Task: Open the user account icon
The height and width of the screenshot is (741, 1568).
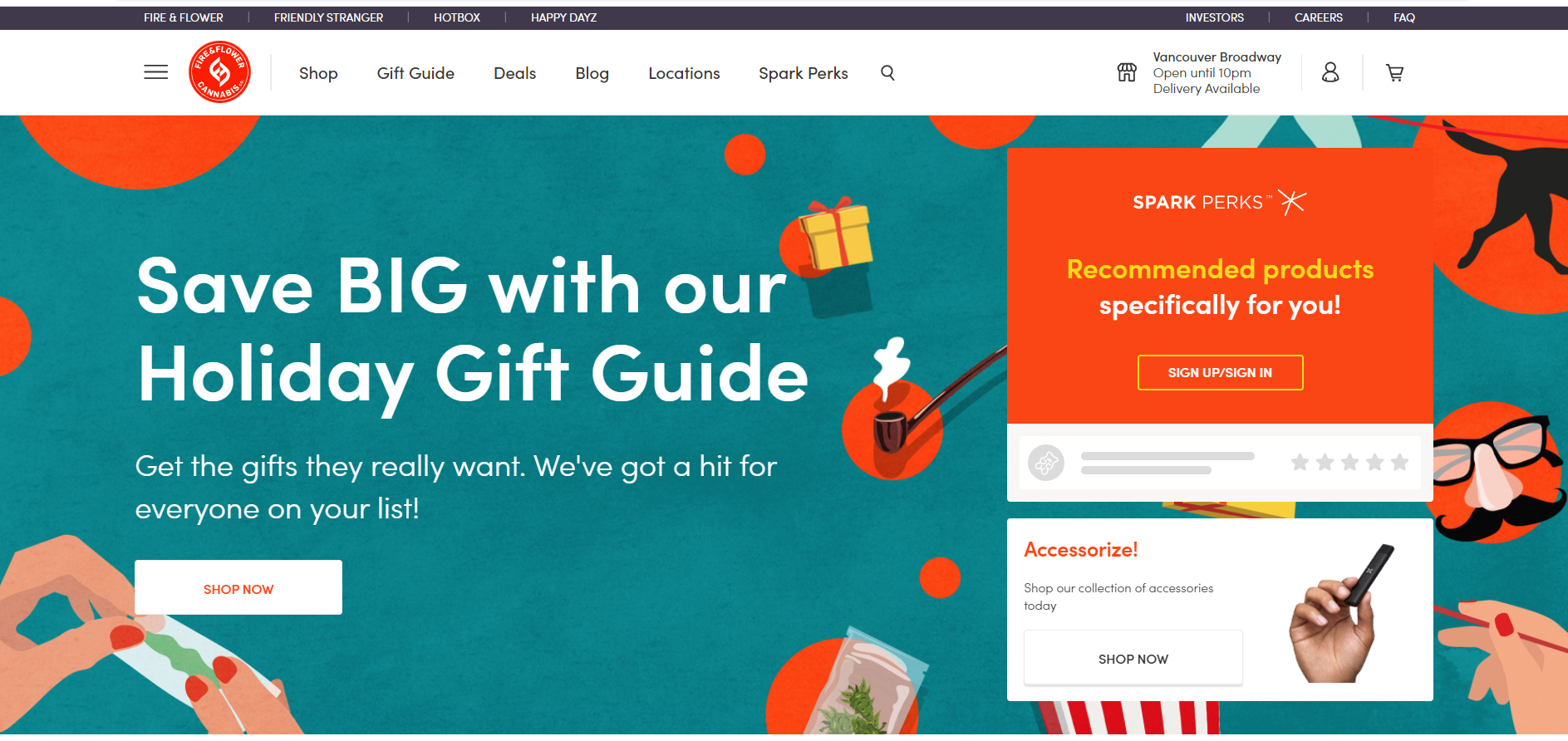Action: [x=1330, y=72]
